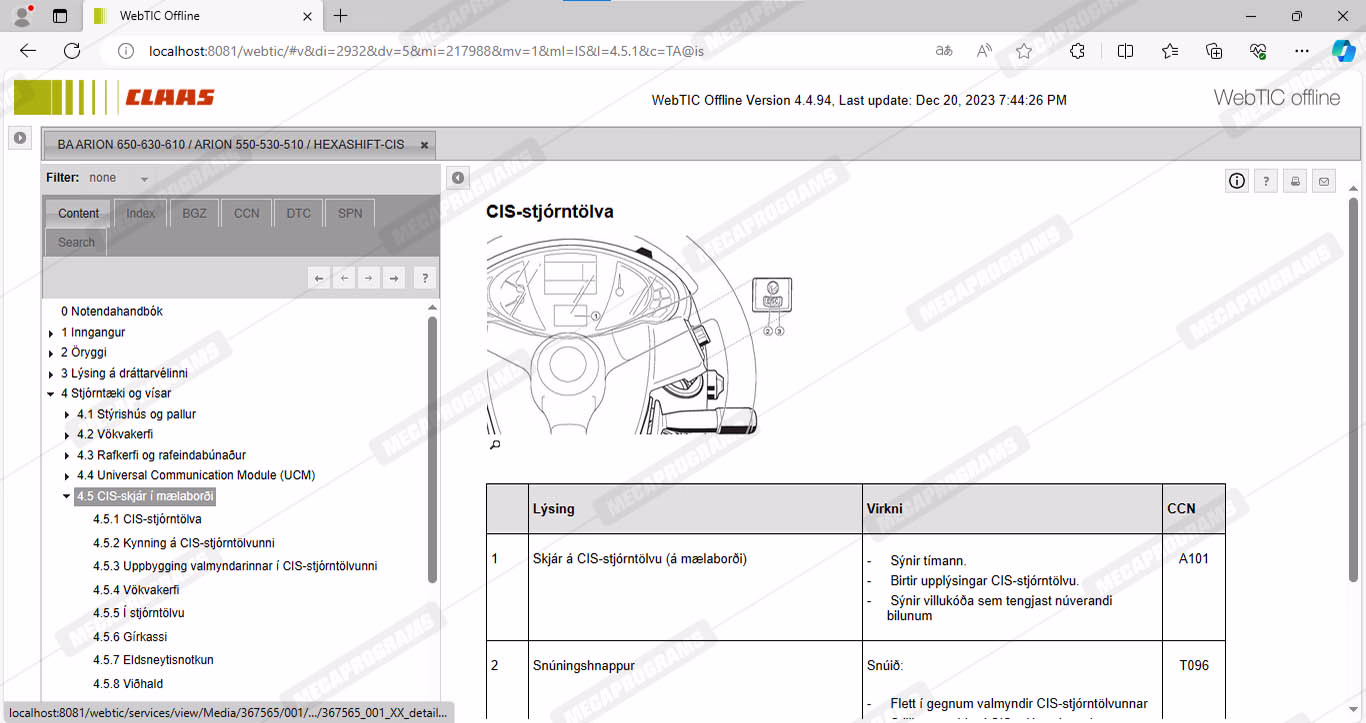The height and width of the screenshot is (723, 1366).
Task: Click the magnifier icon below the dashboard image
Action: 494,445
